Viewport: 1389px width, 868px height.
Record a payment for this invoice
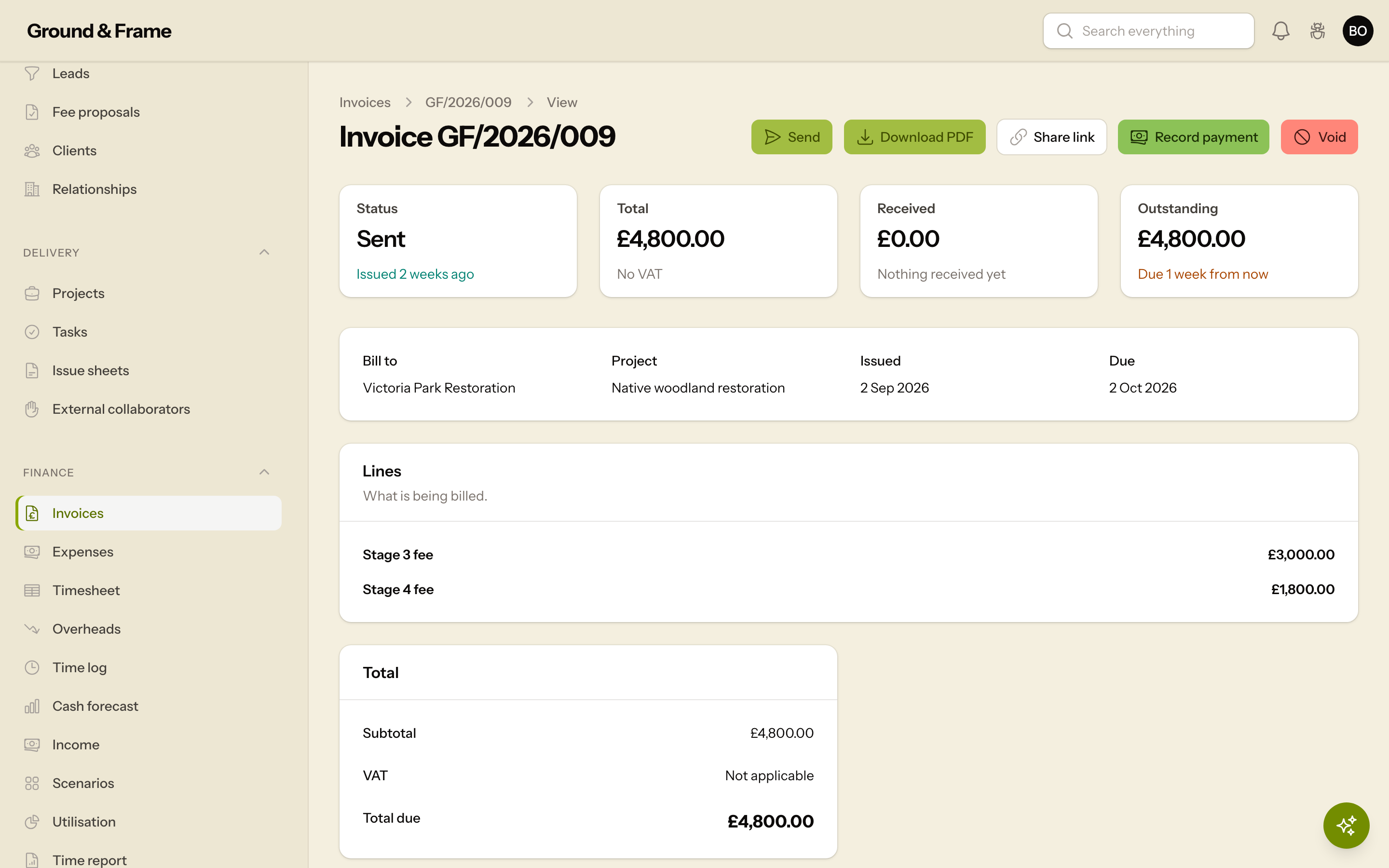pyautogui.click(x=1193, y=137)
